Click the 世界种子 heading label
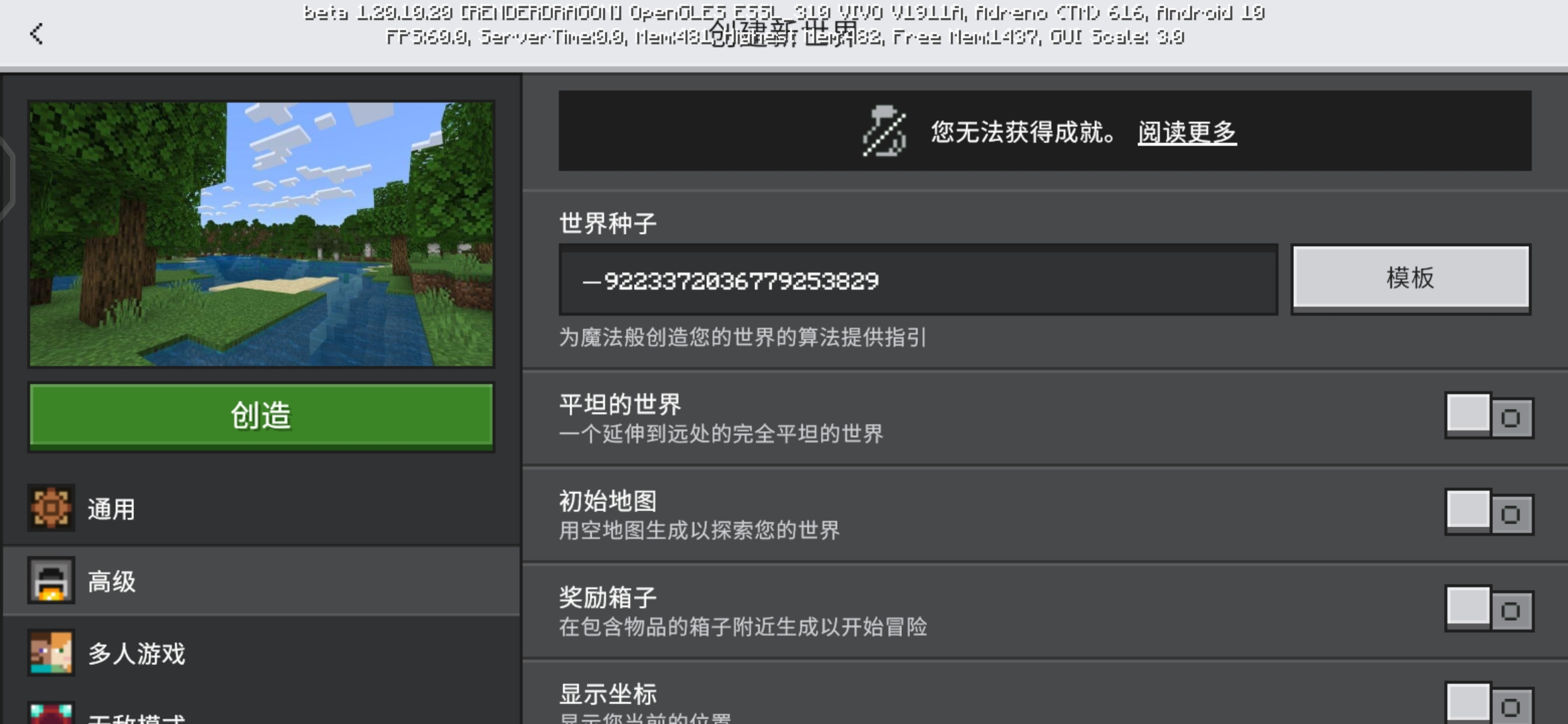This screenshot has height=724, width=1568. tap(608, 223)
